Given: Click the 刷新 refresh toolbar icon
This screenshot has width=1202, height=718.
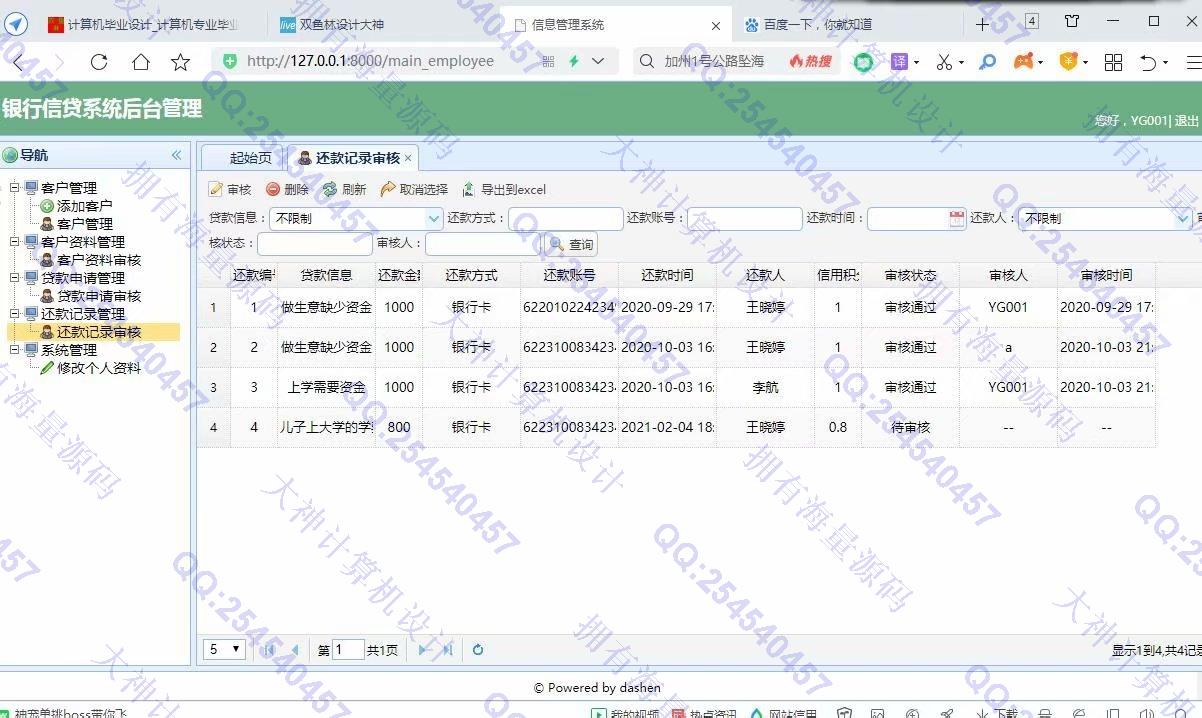Looking at the screenshot, I should (330, 190).
